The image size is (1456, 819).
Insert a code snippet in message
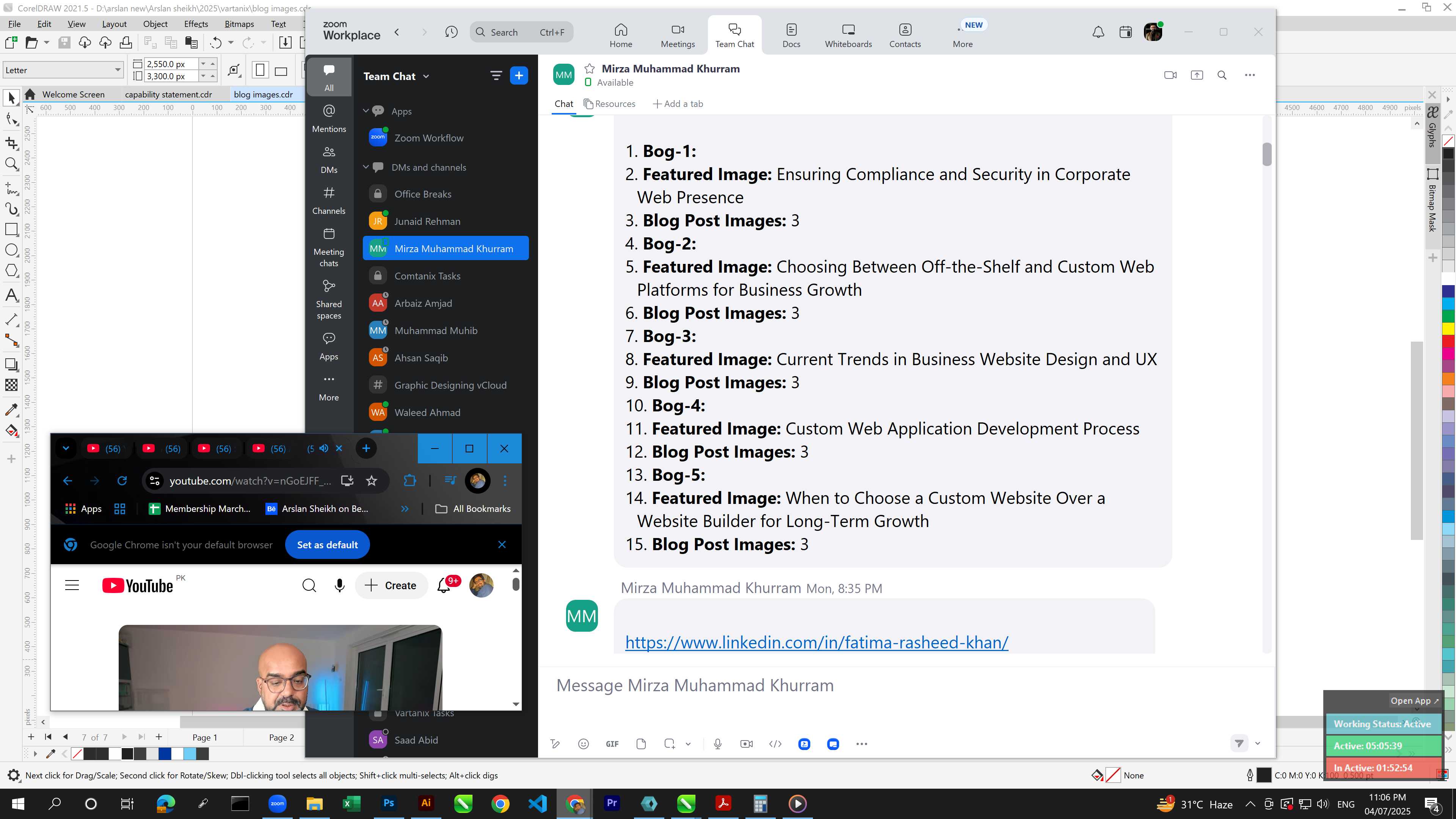pos(775,744)
